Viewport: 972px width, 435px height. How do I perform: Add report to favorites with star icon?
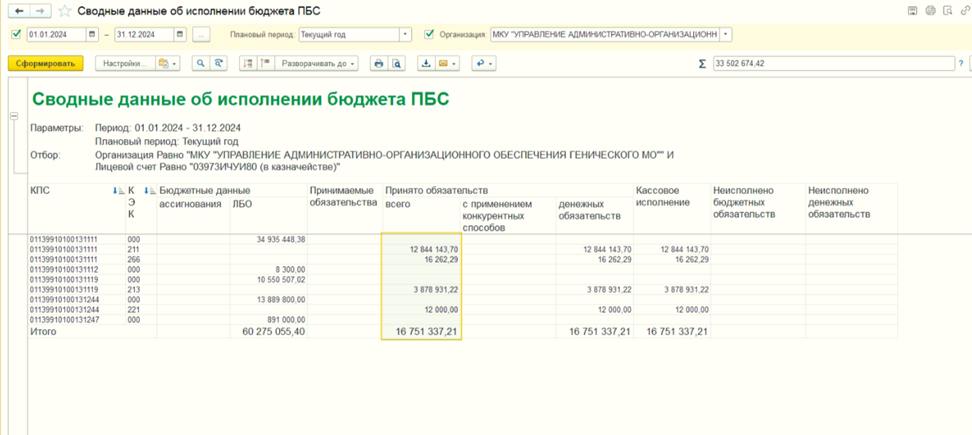[x=64, y=11]
